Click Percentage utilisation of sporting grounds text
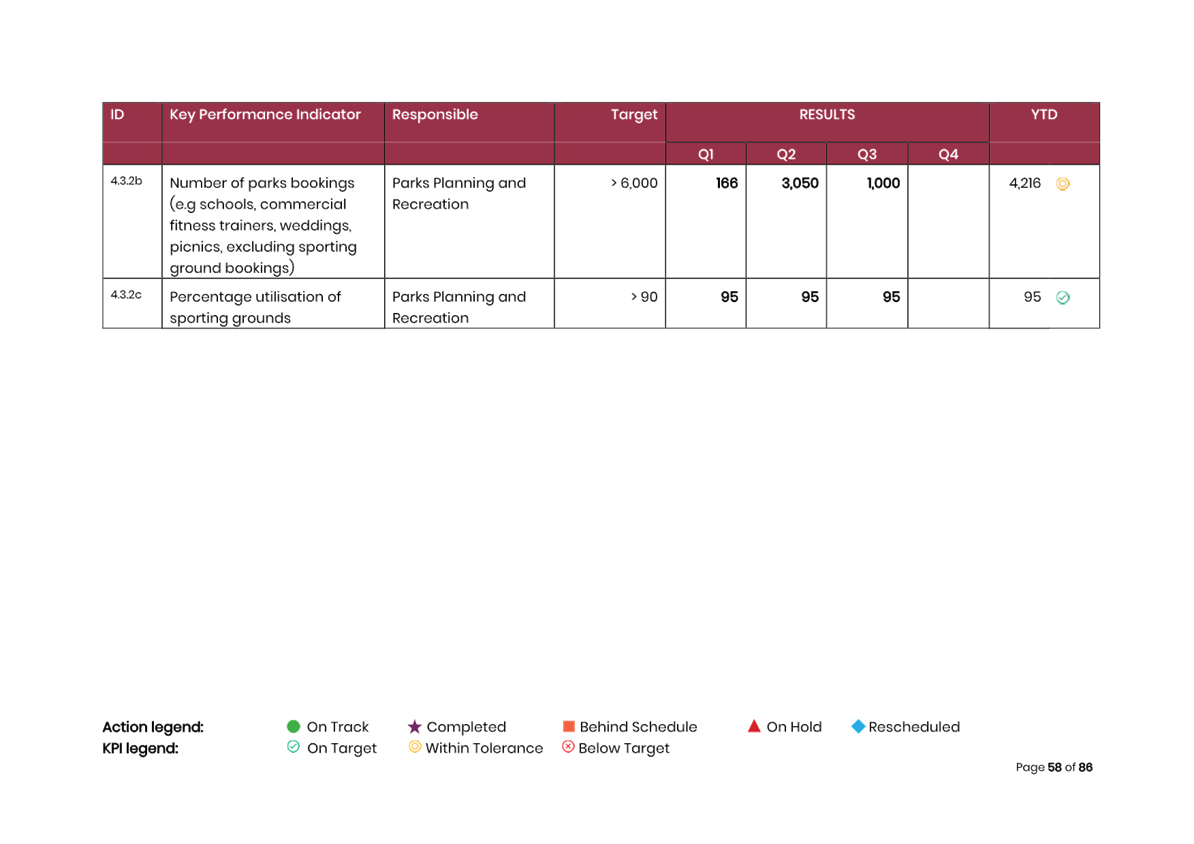1194x844 pixels. pyautogui.click(x=255, y=307)
